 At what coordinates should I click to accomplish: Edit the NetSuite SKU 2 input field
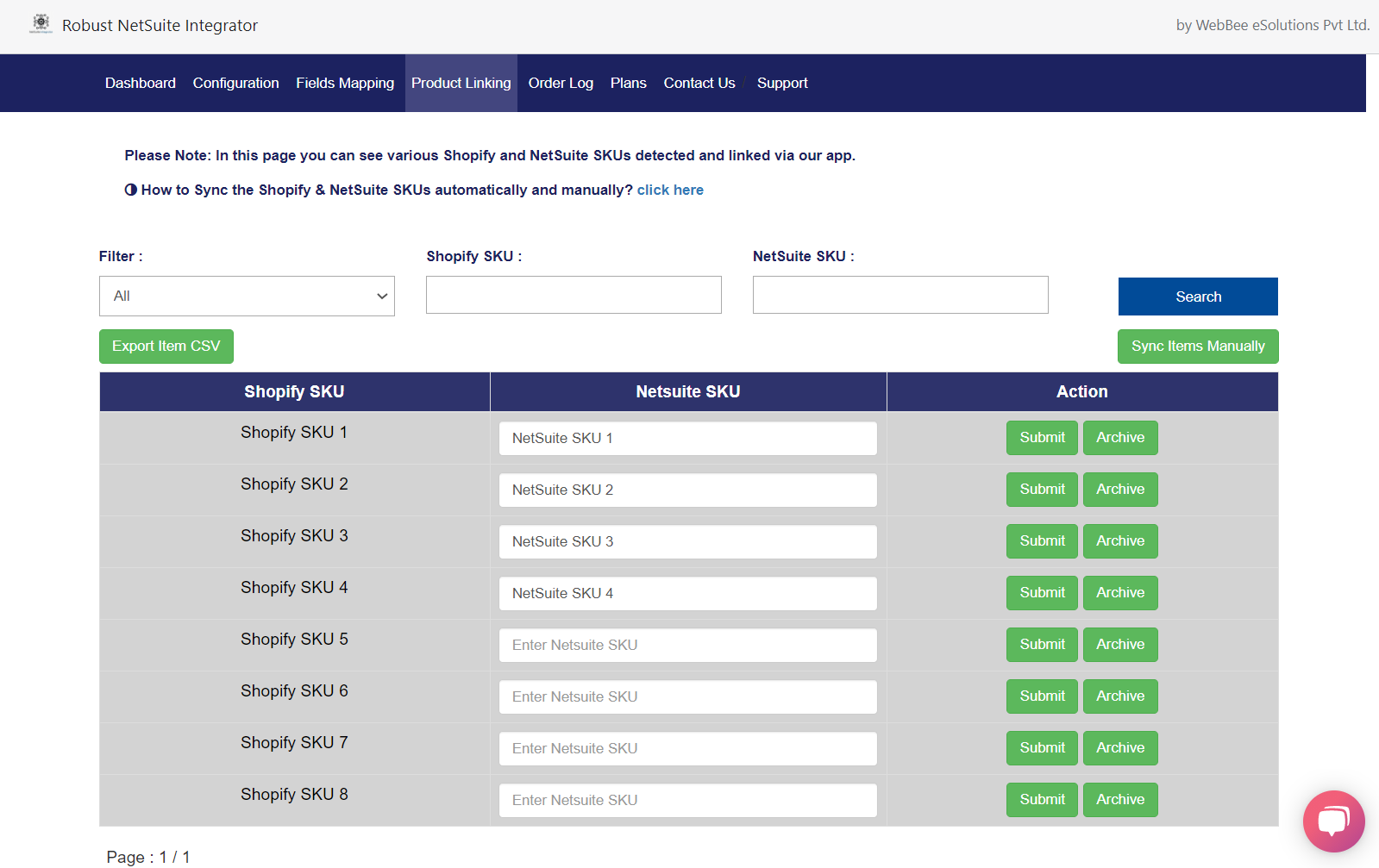click(x=688, y=490)
